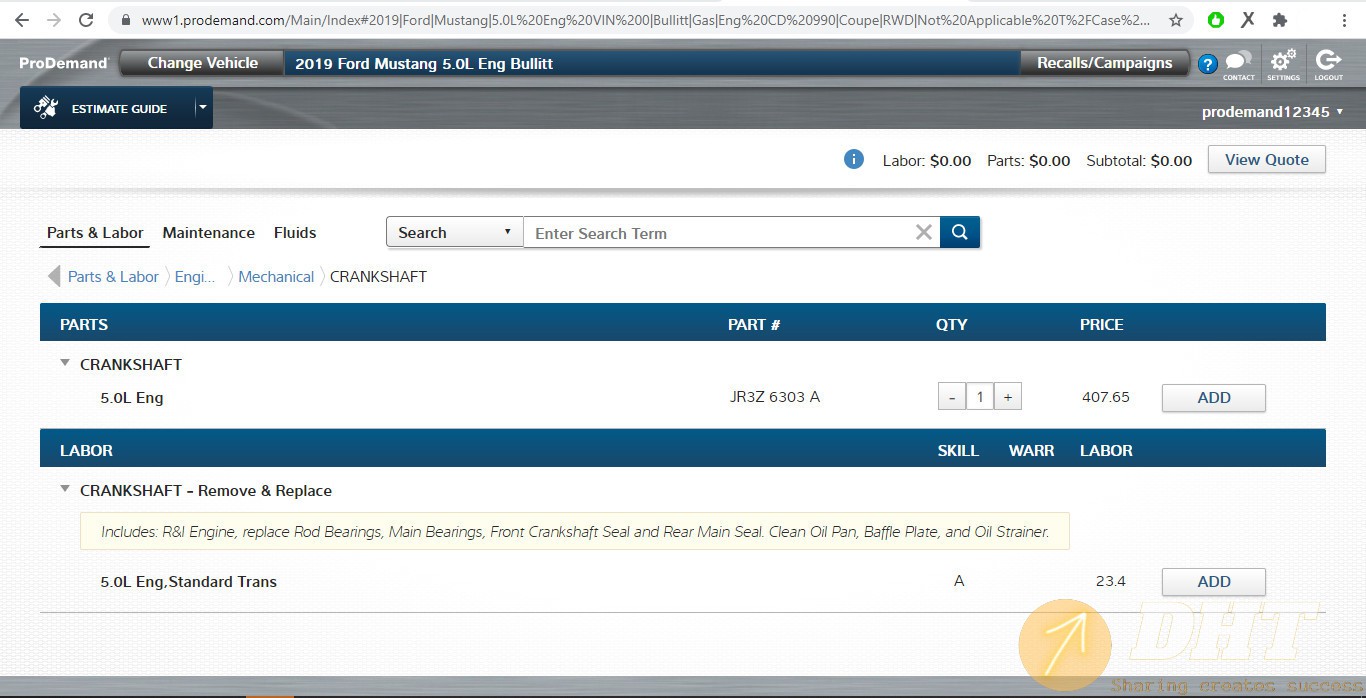Click the Enter Search Term field
Image resolution: width=1366 pixels, height=698 pixels.
coord(718,233)
